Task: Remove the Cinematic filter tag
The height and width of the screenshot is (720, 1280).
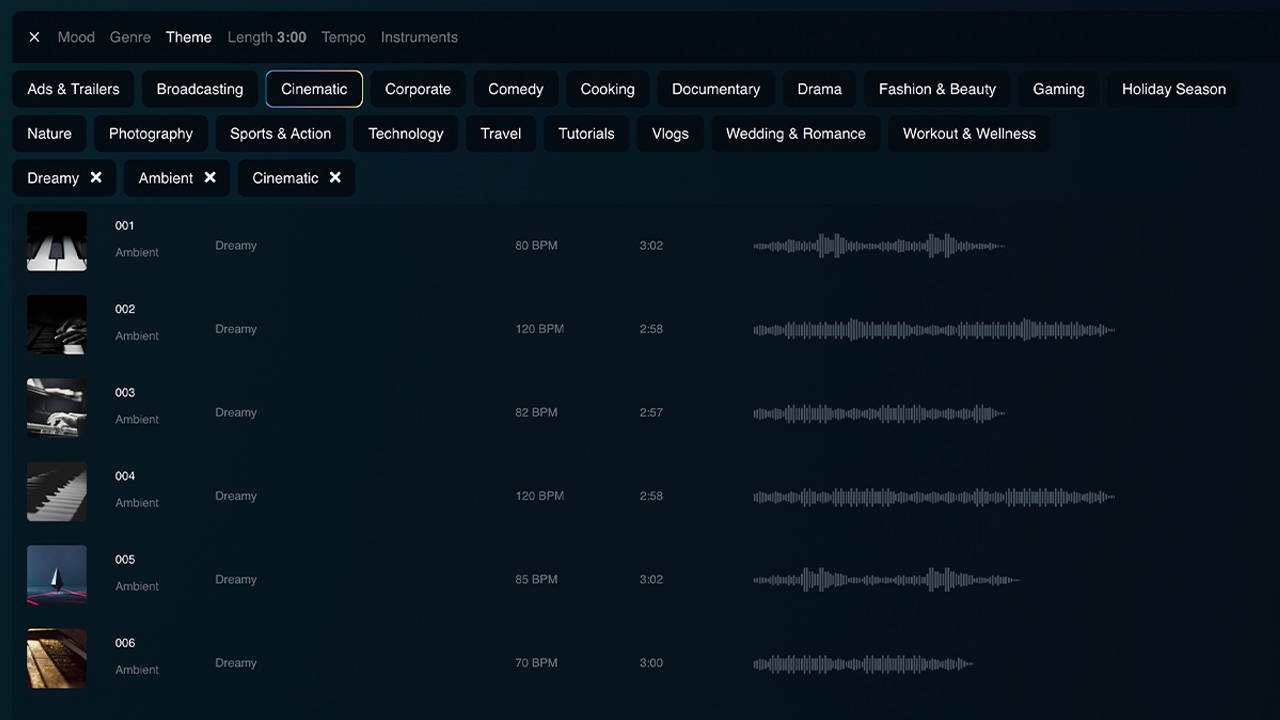Action: pyautogui.click(x=335, y=177)
